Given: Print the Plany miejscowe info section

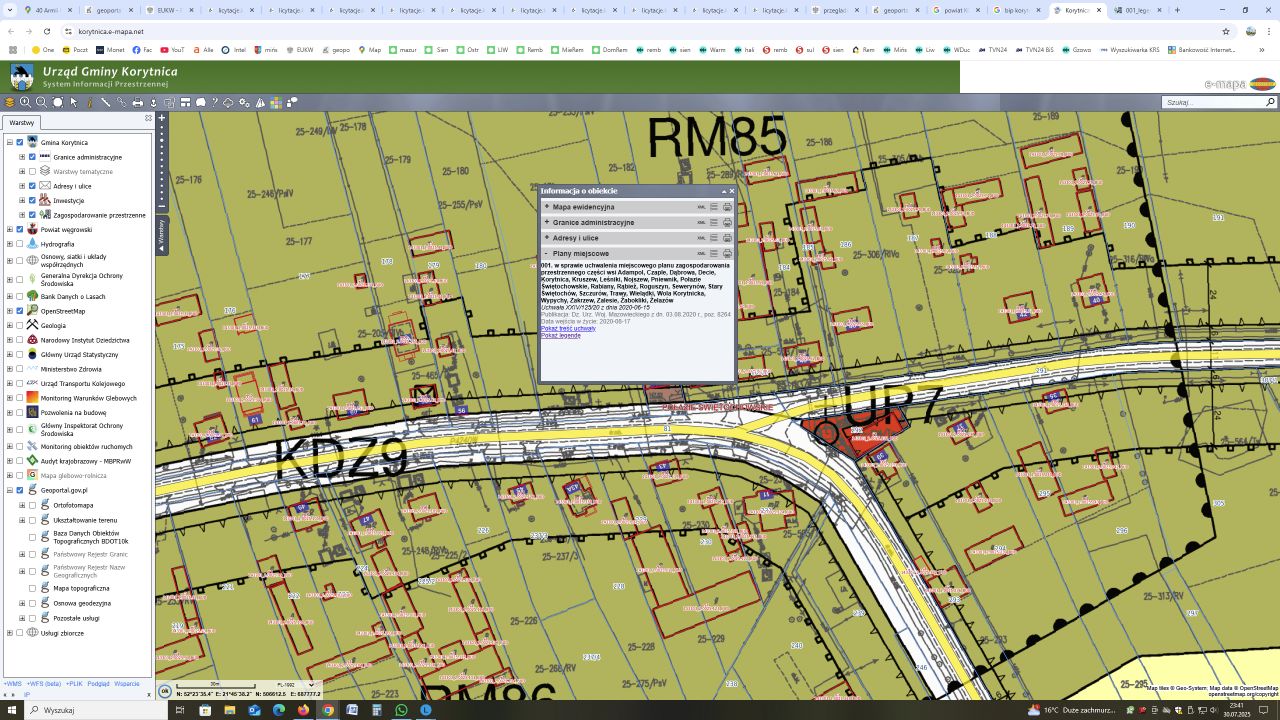Looking at the screenshot, I should [727, 254].
